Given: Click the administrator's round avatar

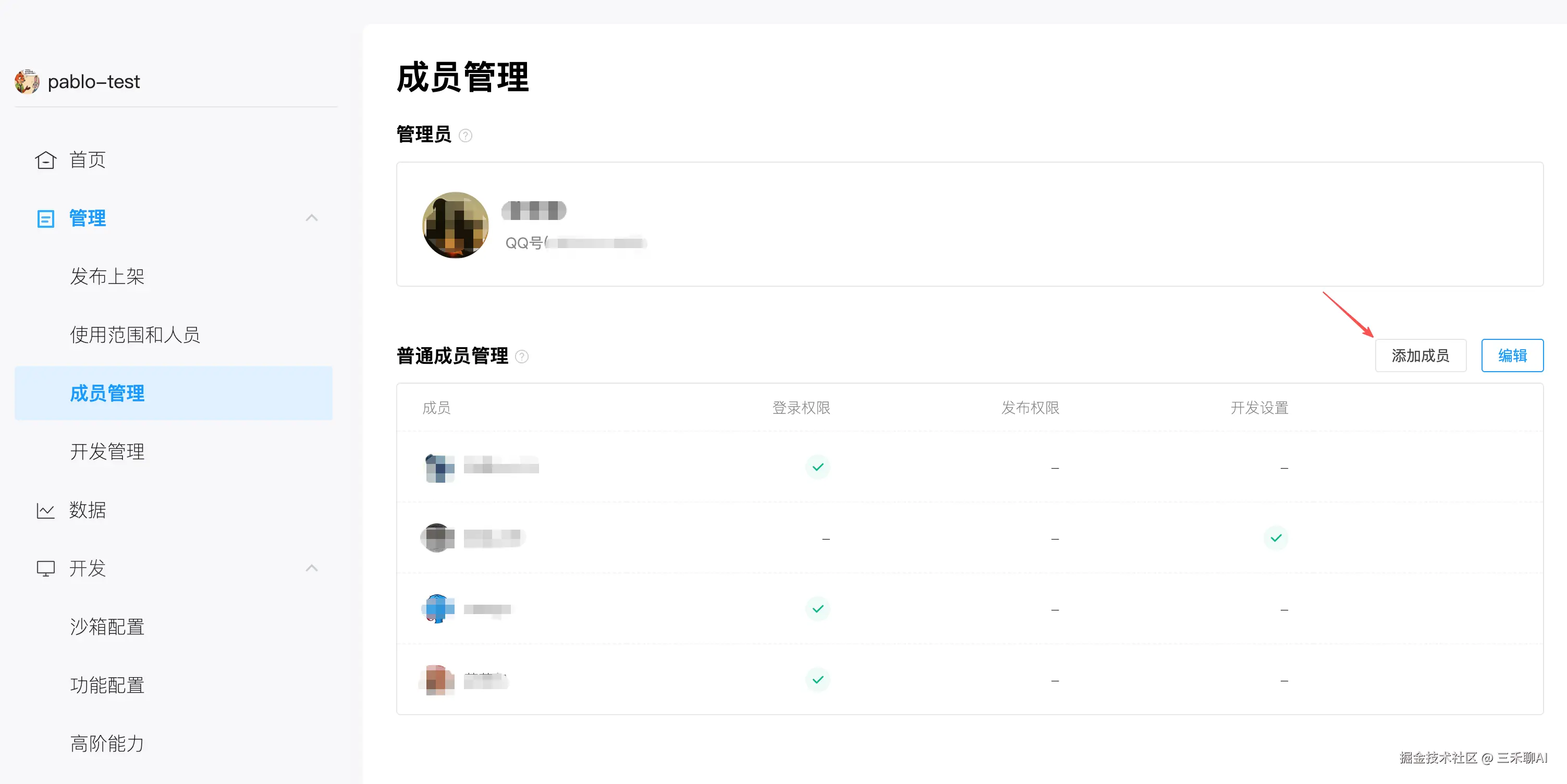Looking at the screenshot, I should pos(455,225).
